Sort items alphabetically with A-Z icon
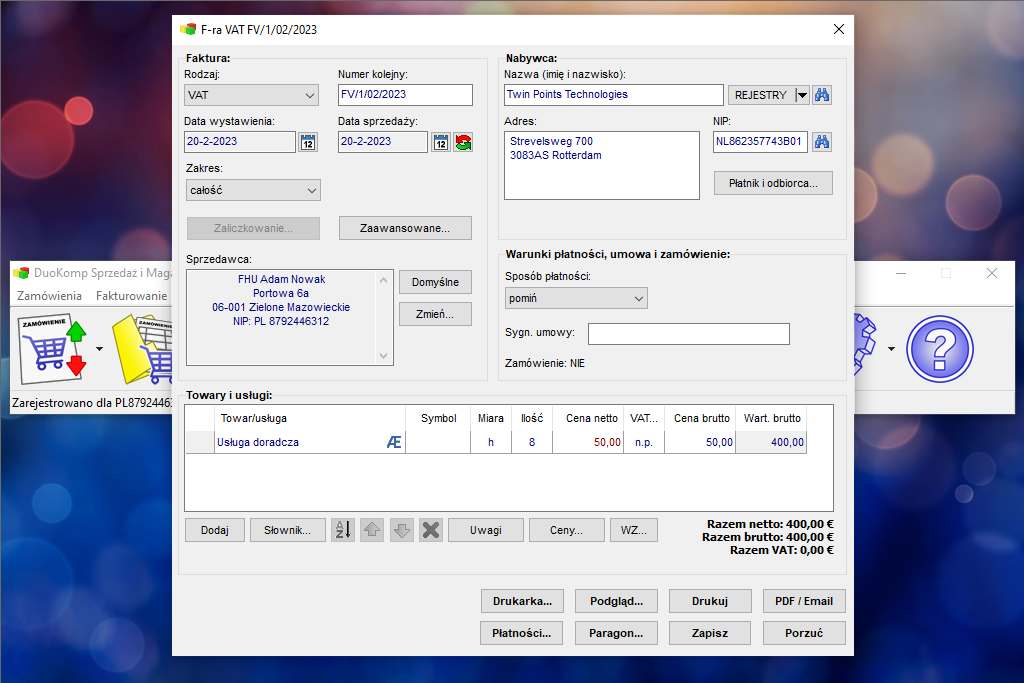 [x=343, y=530]
